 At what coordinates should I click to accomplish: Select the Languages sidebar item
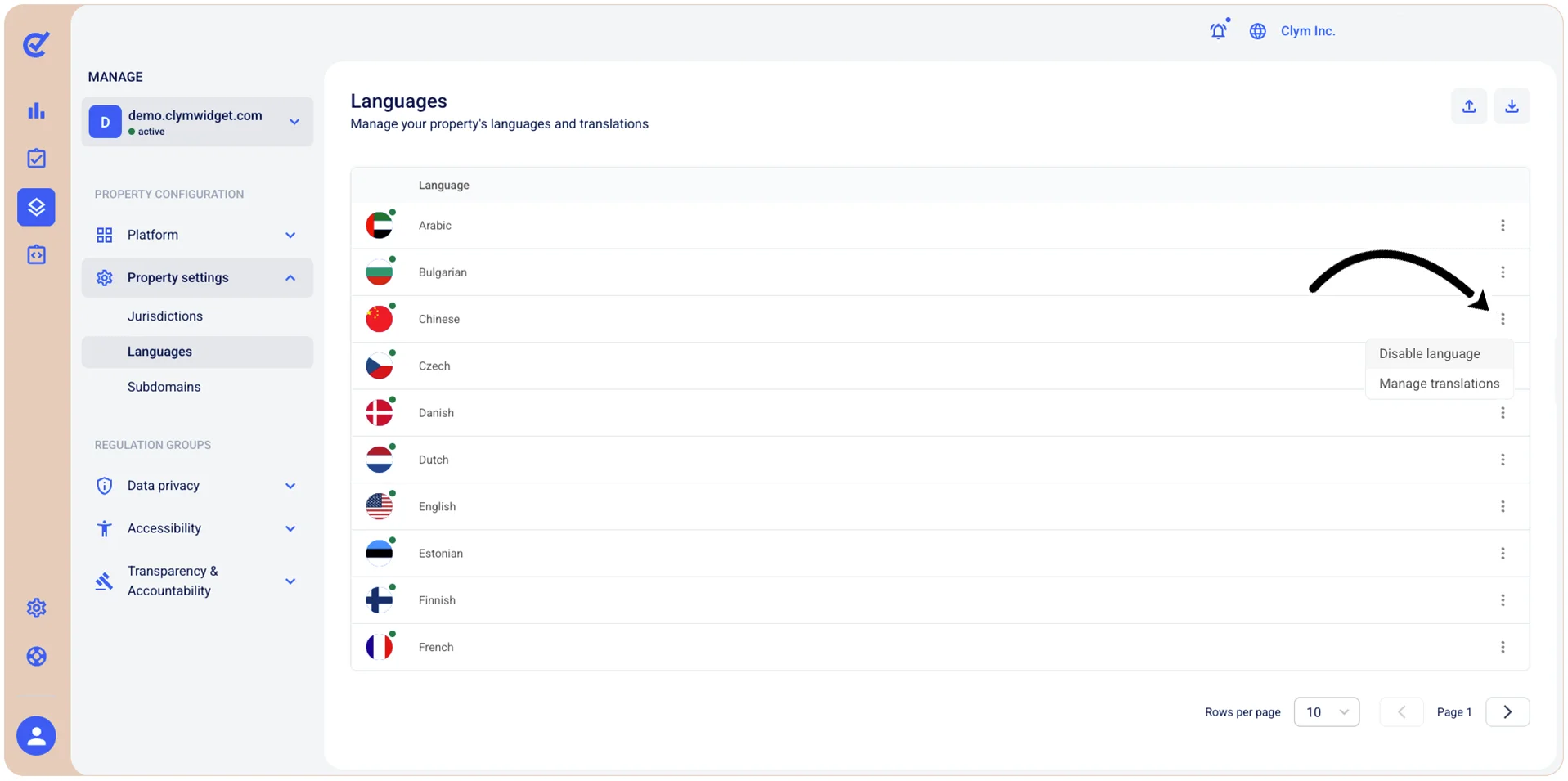pyautogui.click(x=197, y=352)
